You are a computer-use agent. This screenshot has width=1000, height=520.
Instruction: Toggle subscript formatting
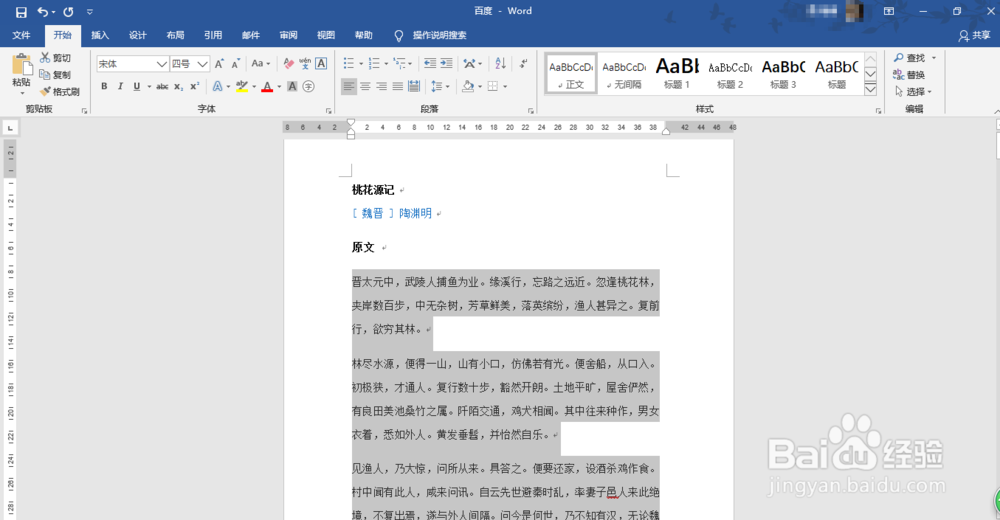[179, 86]
